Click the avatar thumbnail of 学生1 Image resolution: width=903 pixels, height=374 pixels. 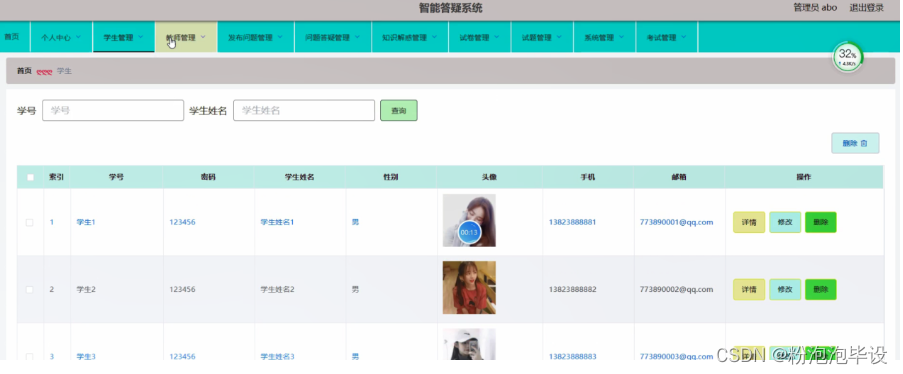[x=469, y=220]
